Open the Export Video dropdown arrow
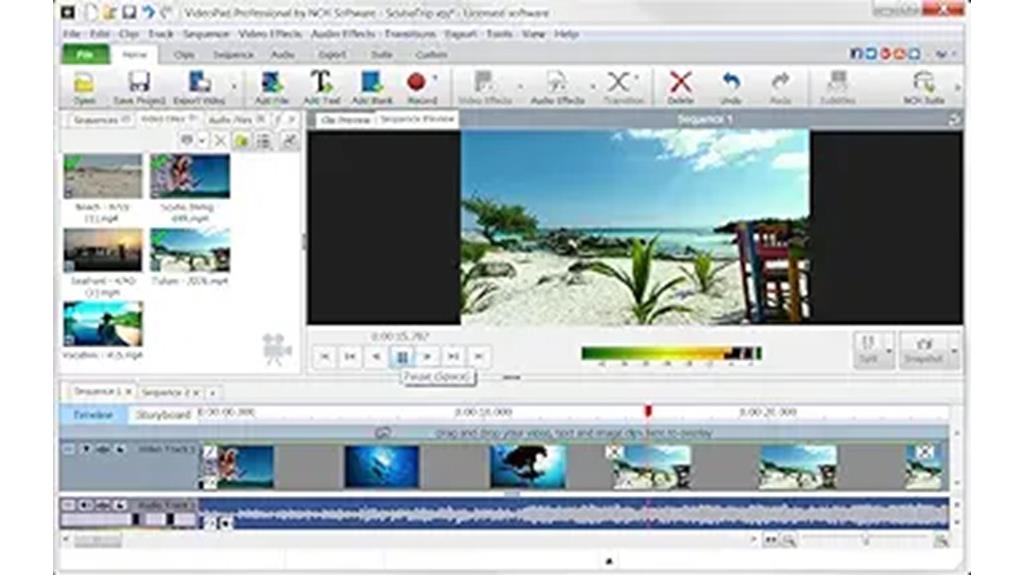This screenshot has width=1024, height=575. [234, 86]
